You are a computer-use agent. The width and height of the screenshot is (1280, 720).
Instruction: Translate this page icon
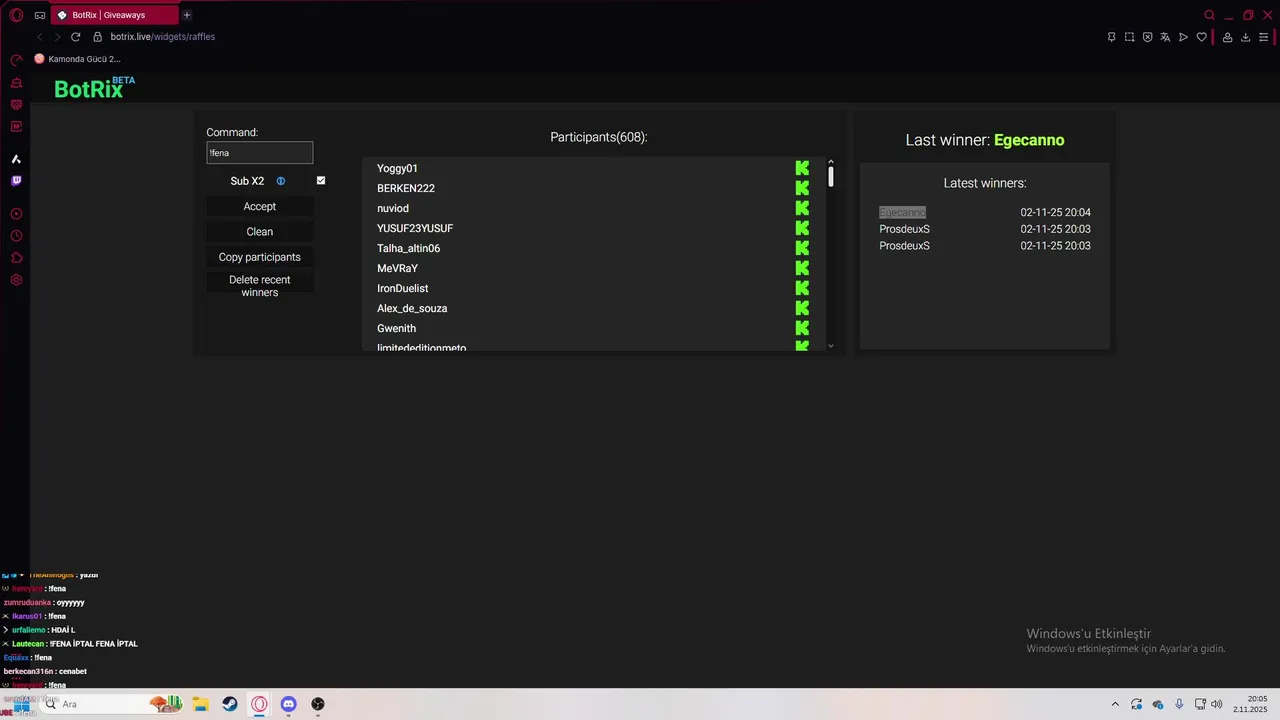(1166, 37)
